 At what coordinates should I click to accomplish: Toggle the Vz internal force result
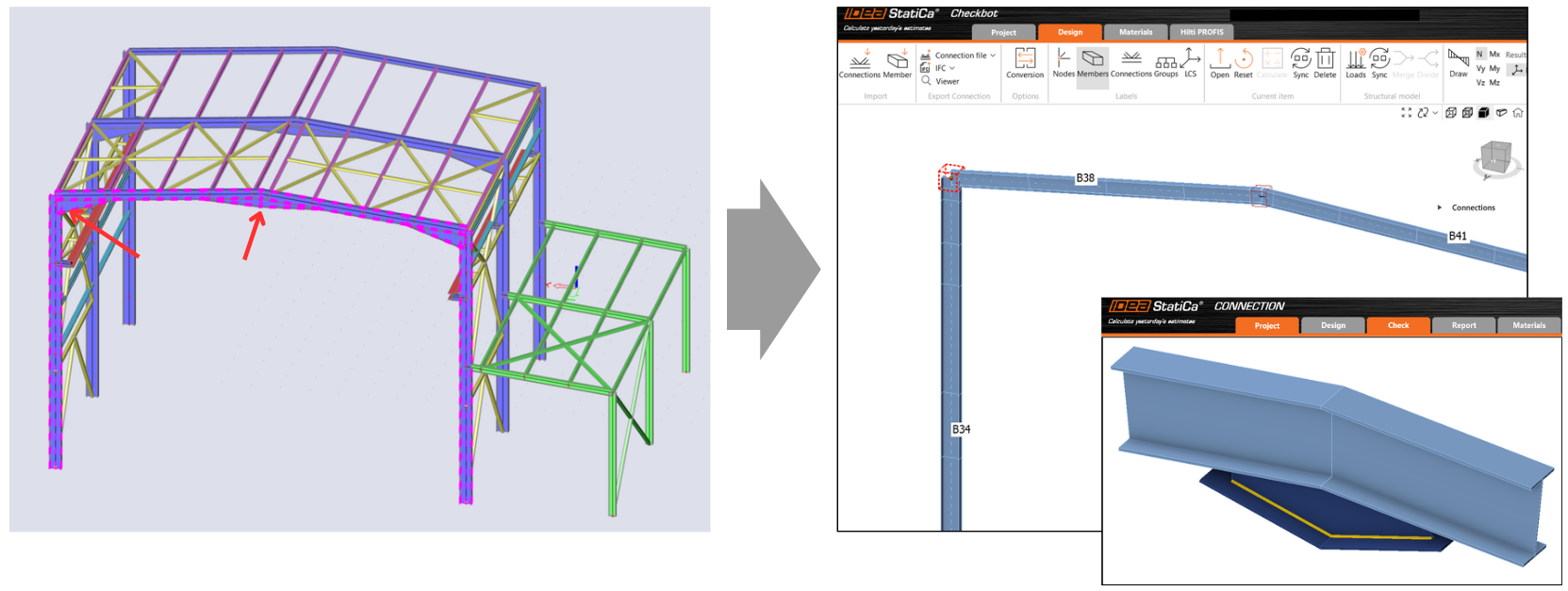pos(1480,83)
